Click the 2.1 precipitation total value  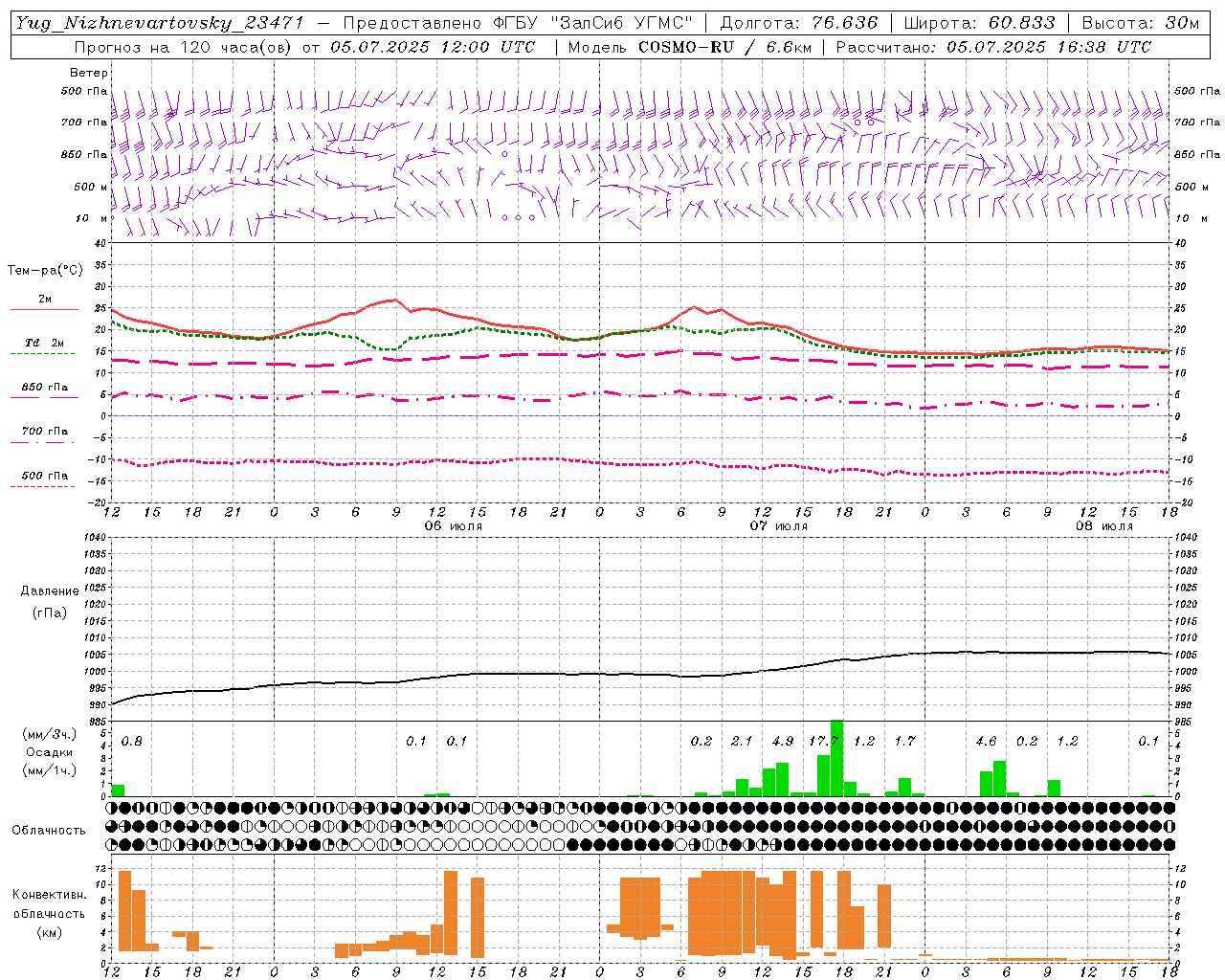(x=742, y=742)
